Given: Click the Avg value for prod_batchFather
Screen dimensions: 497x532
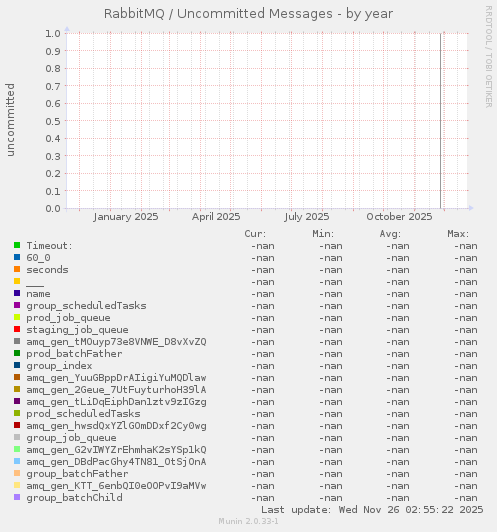Looking at the screenshot, I should [398, 354].
